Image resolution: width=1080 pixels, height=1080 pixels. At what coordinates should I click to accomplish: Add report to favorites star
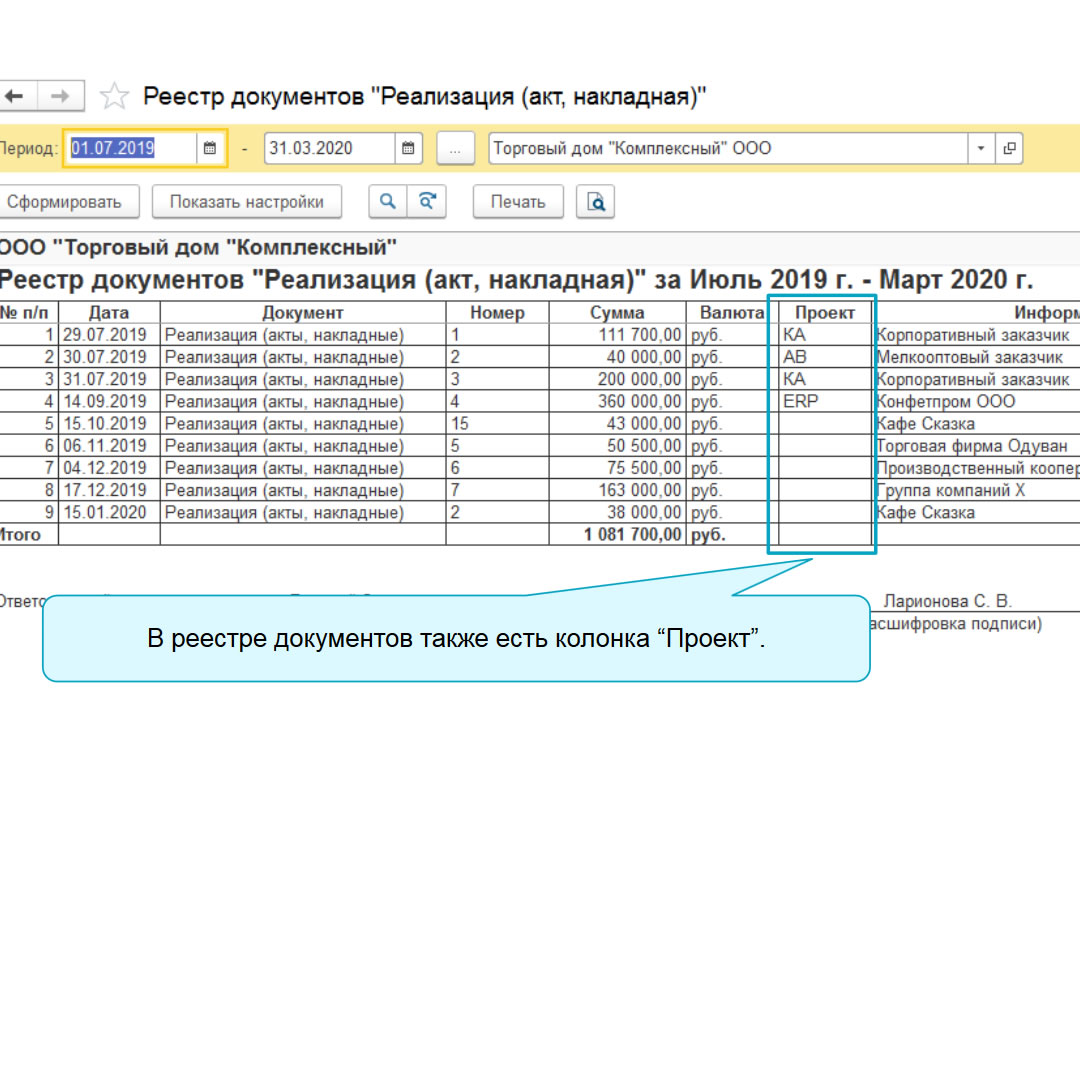click(114, 96)
